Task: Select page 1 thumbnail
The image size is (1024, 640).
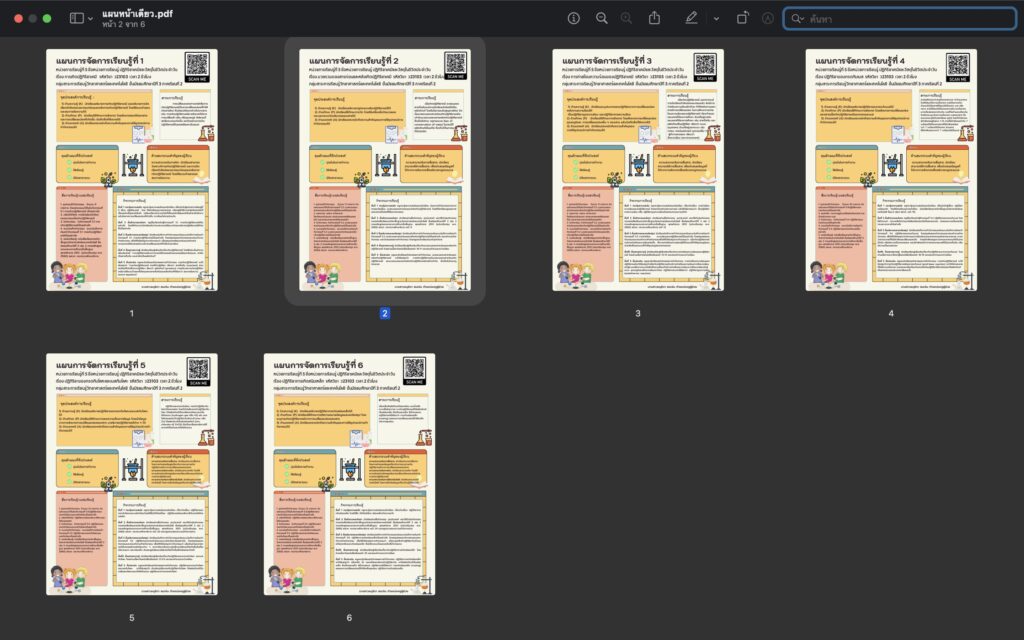Action: [131, 170]
